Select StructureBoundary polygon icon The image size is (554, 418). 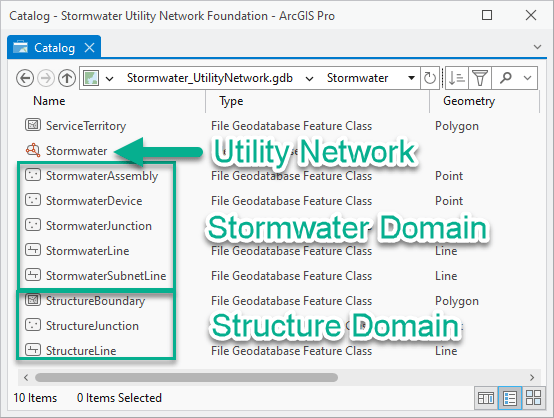click(x=33, y=300)
